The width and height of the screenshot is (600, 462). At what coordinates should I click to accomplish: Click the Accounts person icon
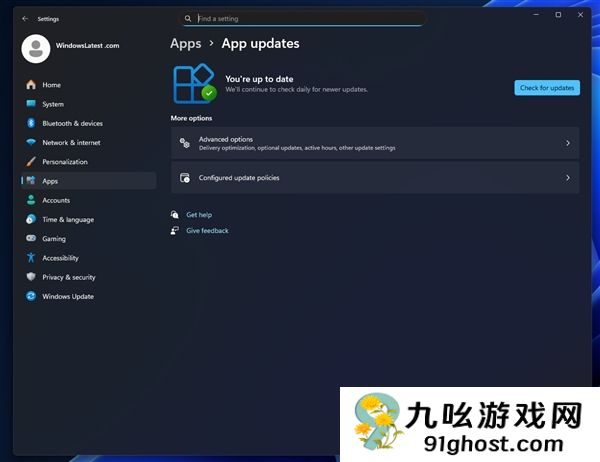pos(31,200)
